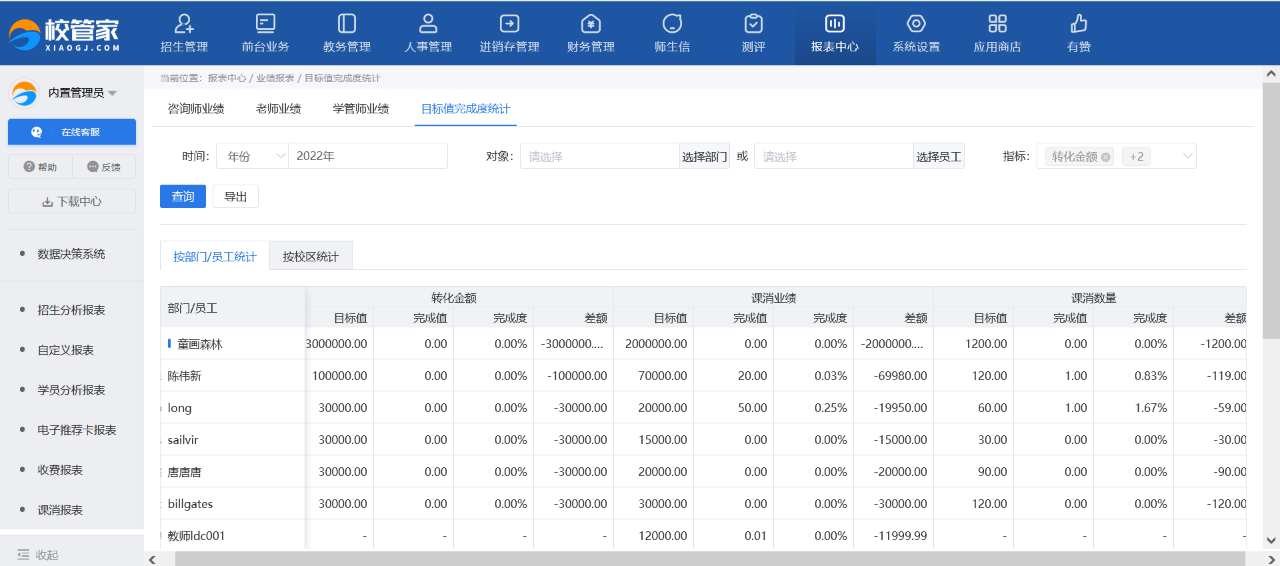
Task: Open the 师生信 messaging module
Action: (x=672, y=33)
